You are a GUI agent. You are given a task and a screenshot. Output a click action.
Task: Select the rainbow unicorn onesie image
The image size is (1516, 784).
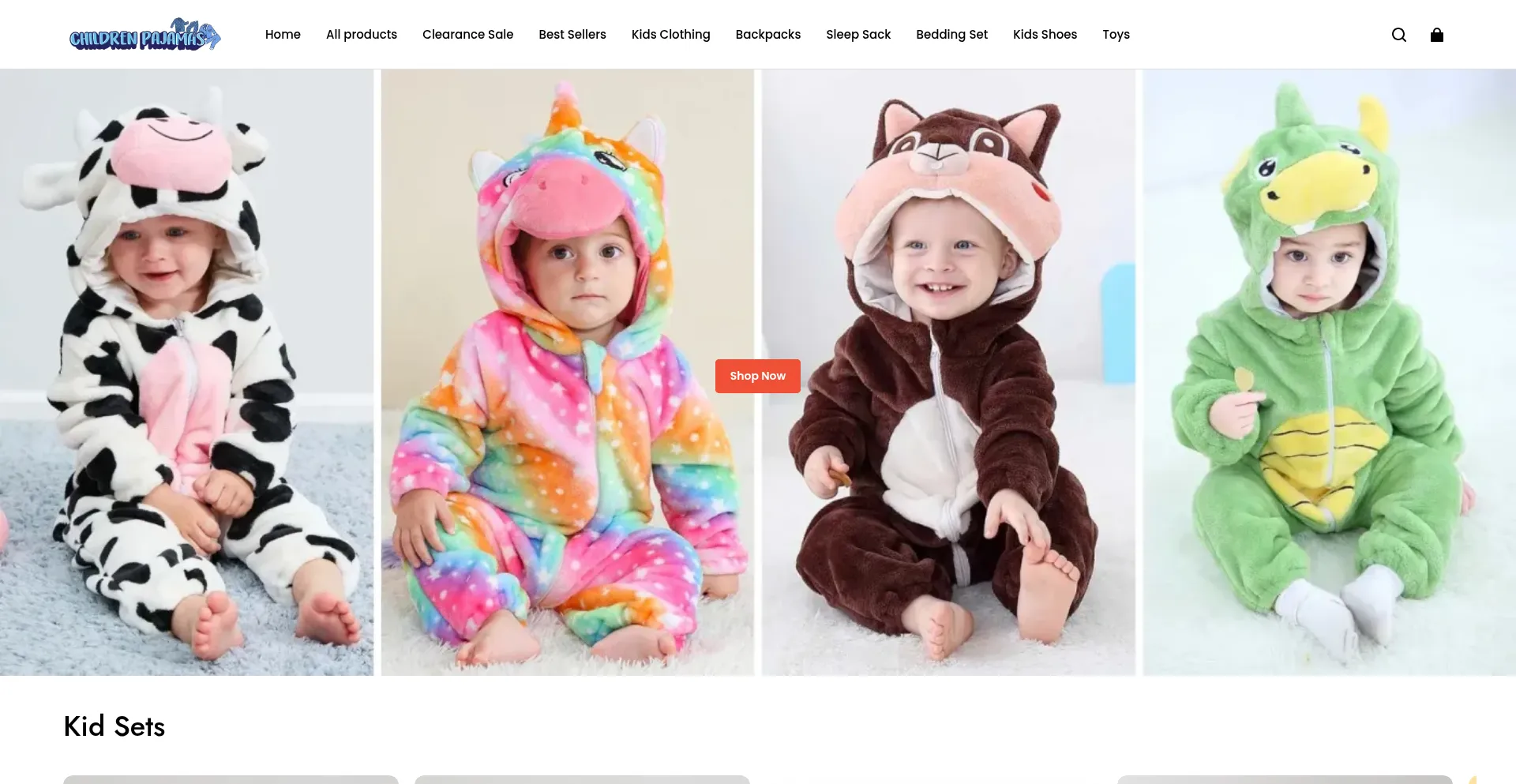[x=568, y=373]
